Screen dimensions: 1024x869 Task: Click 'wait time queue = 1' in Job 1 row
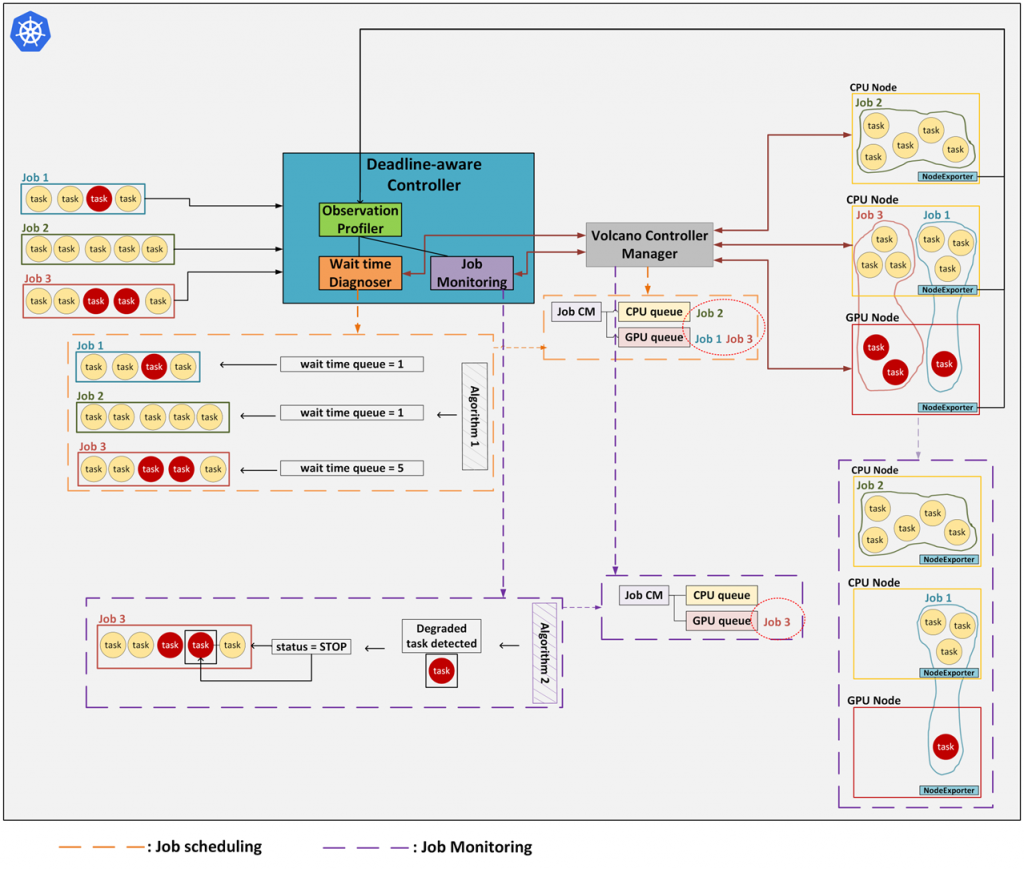[x=352, y=364]
